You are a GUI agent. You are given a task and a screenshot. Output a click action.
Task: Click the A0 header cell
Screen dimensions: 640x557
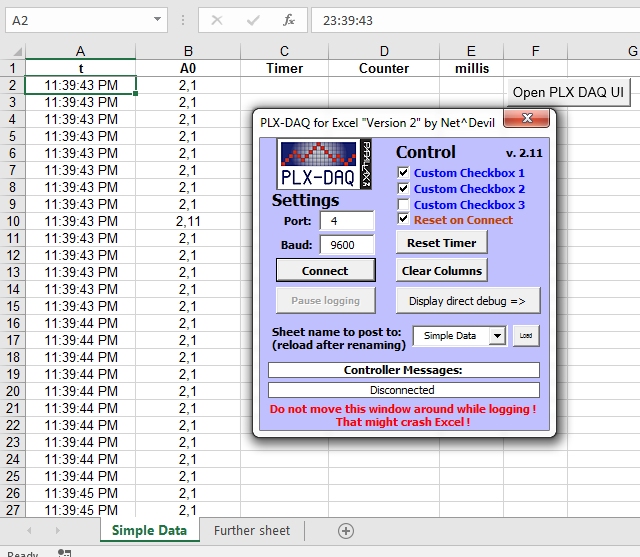click(x=188, y=68)
